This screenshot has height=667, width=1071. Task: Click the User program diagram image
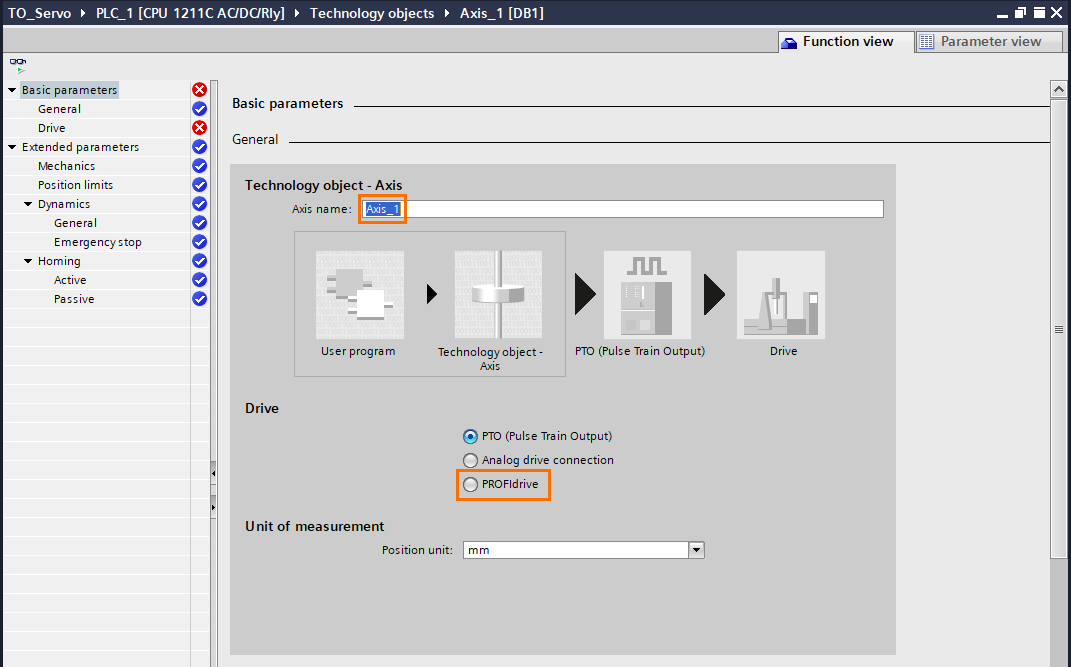pyautogui.click(x=360, y=295)
